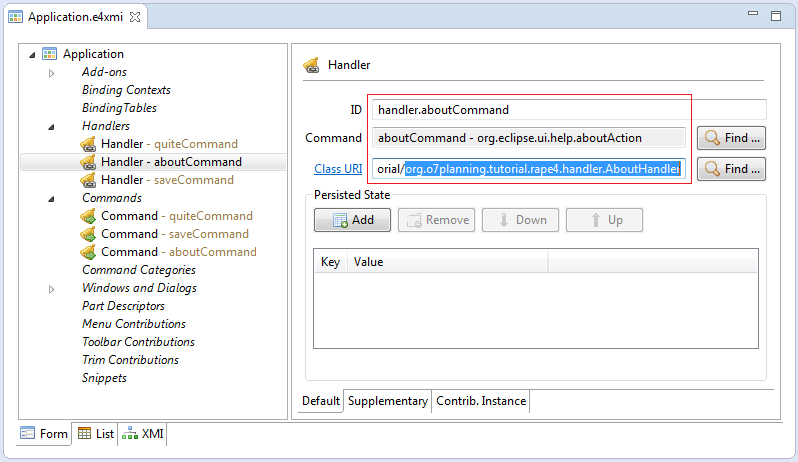Open the Contrib. Instance tab

click(481, 401)
